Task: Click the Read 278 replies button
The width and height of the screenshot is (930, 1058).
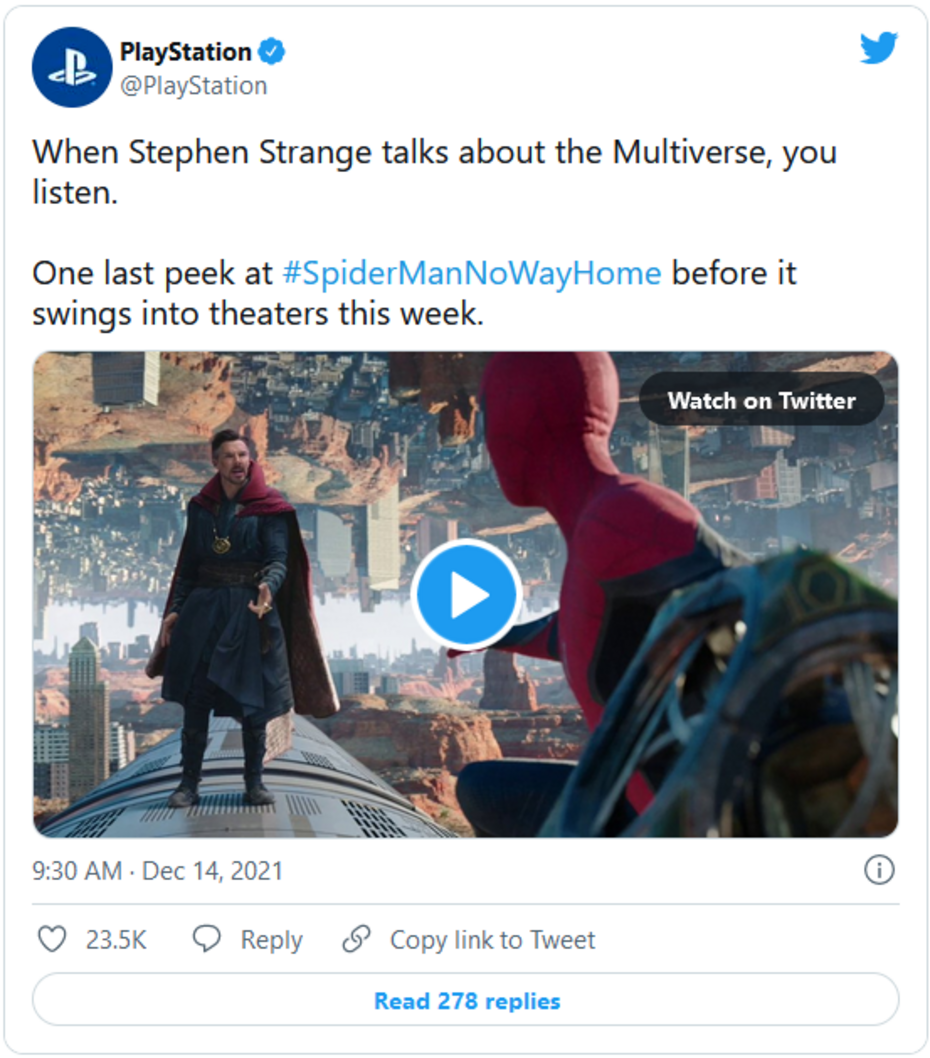Action: click(x=466, y=1000)
